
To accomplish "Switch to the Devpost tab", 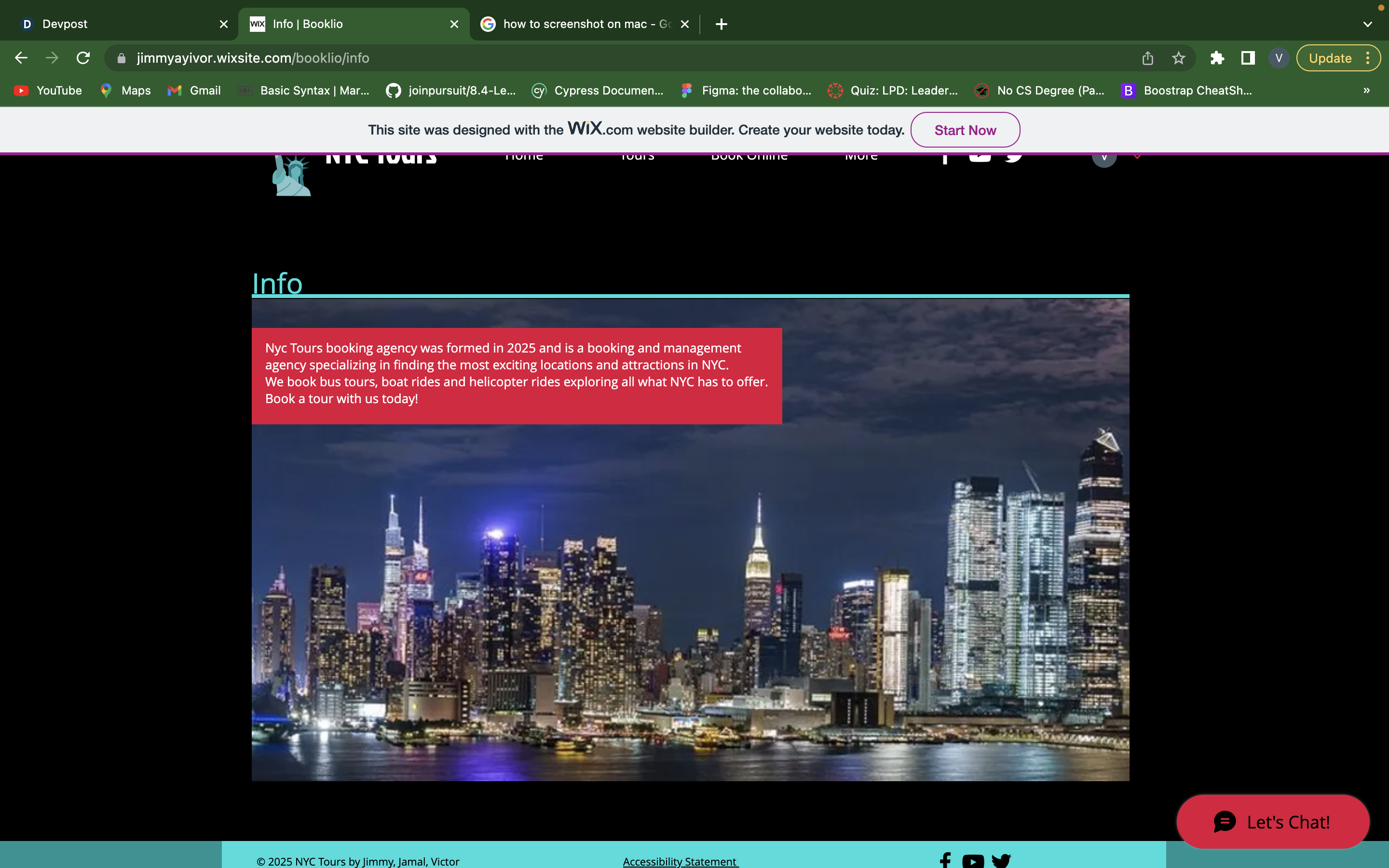I will pyautogui.click(x=115, y=24).
